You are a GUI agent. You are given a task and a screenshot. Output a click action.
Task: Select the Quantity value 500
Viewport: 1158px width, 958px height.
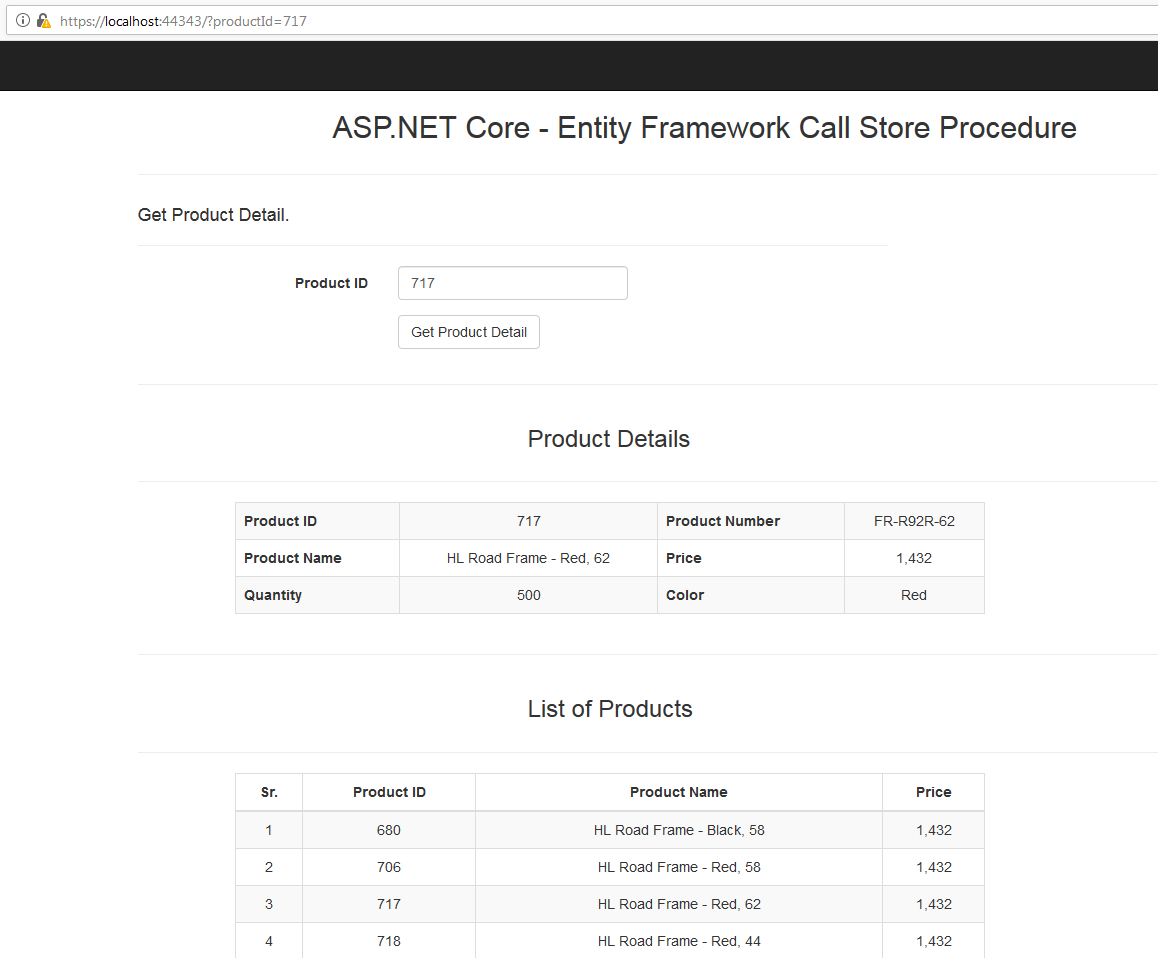528,594
